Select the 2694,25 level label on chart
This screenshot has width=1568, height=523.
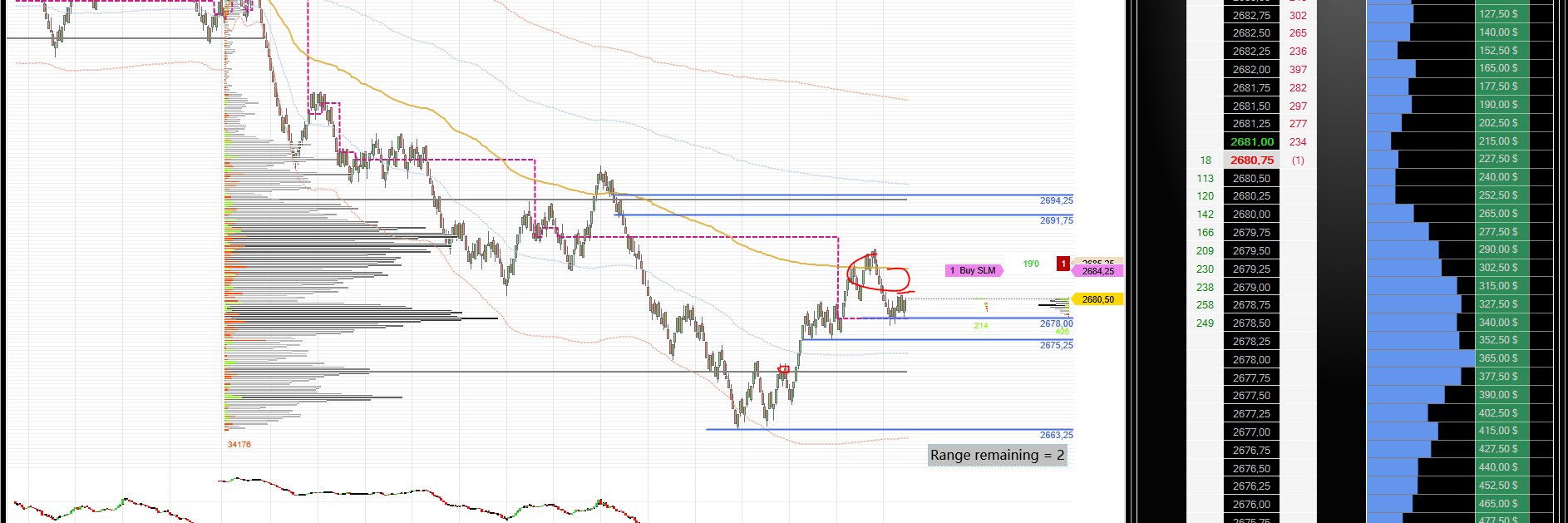pos(1056,200)
